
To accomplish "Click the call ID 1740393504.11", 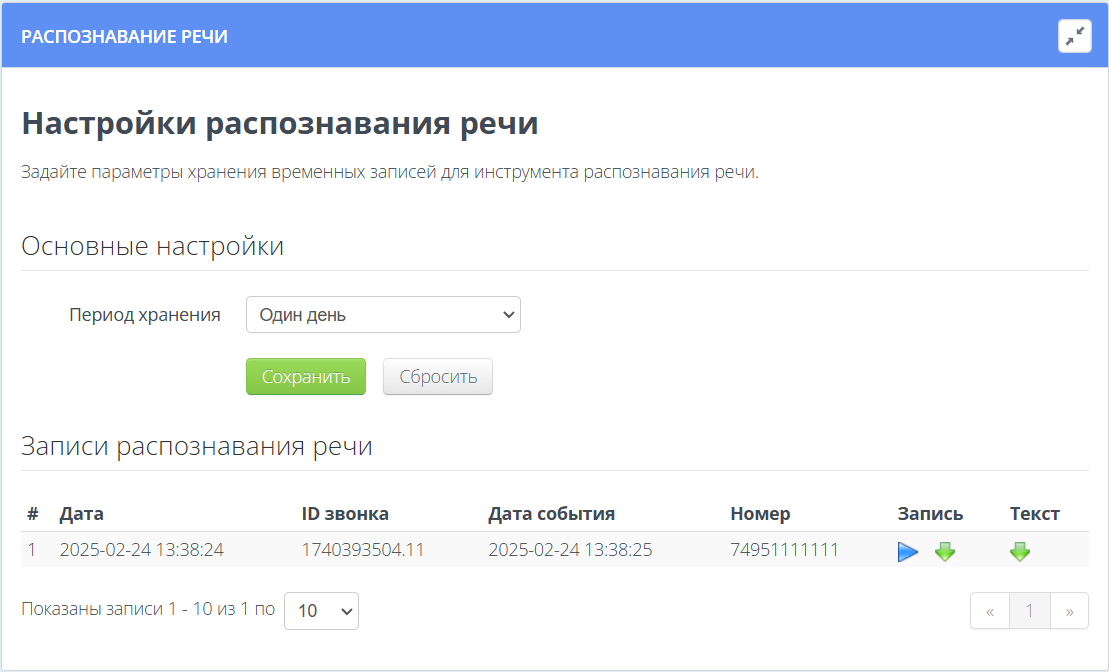I will [x=360, y=549].
